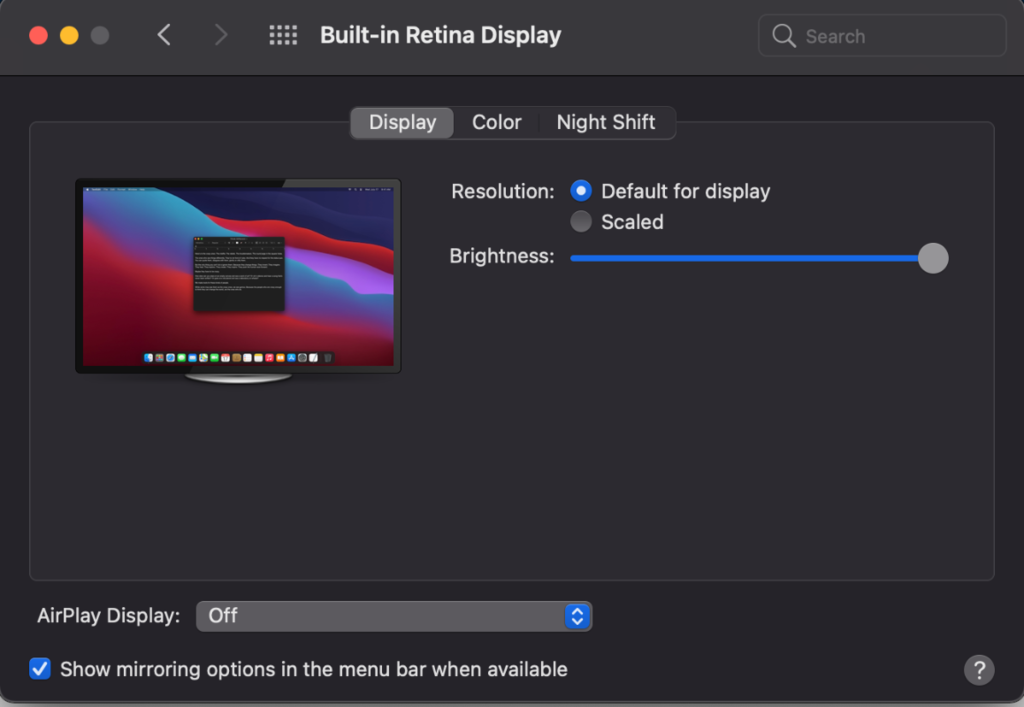1024x707 pixels.
Task: Click the display preview thumbnail
Action: point(238,276)
